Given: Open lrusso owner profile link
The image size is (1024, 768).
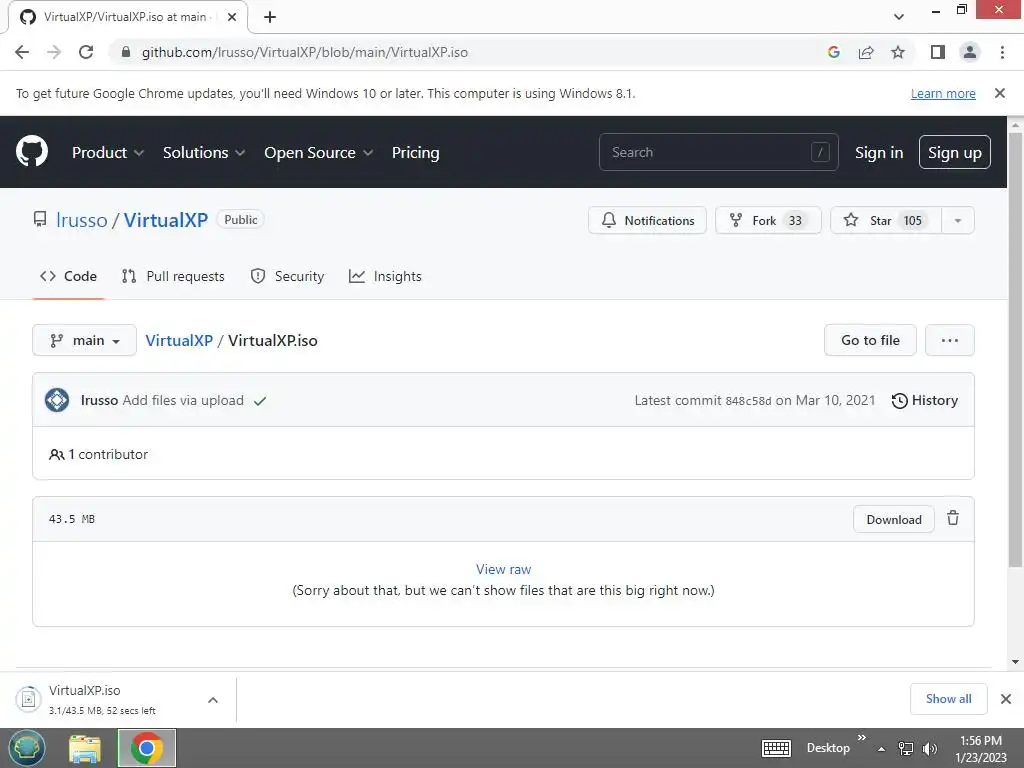Looking at the screenshot, I should point(82,220).
